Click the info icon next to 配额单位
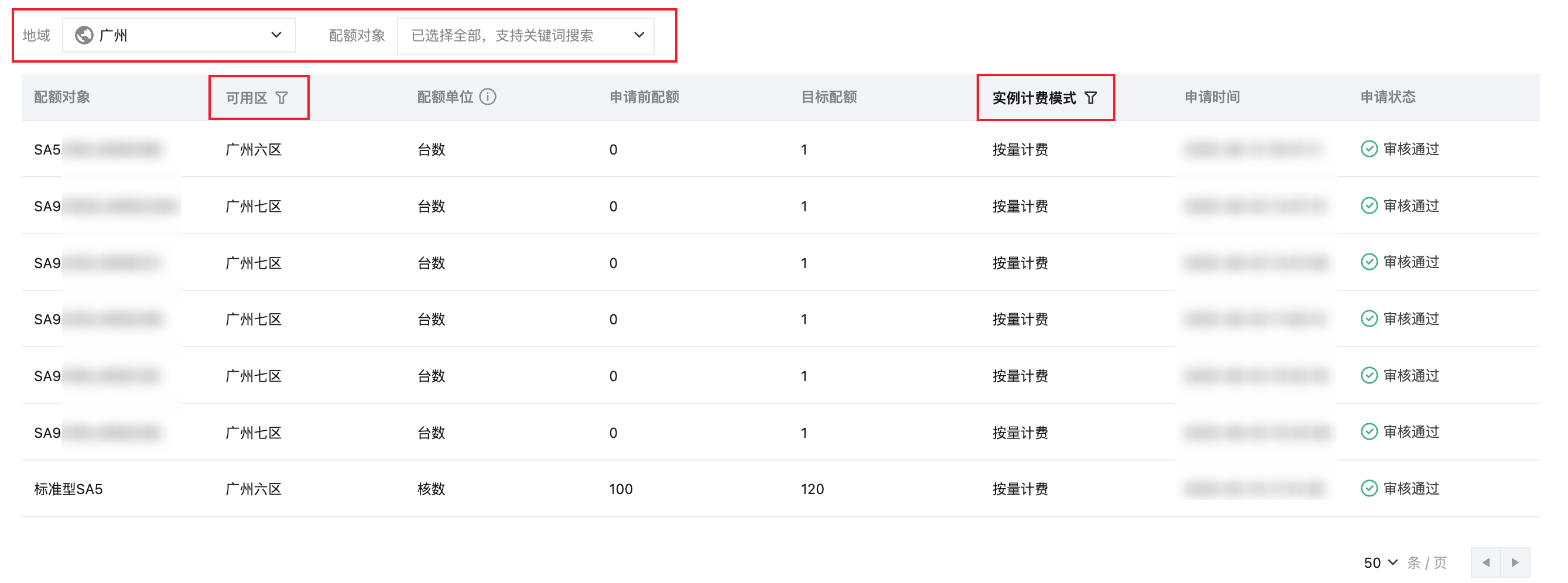 click(x=488, y=97)
